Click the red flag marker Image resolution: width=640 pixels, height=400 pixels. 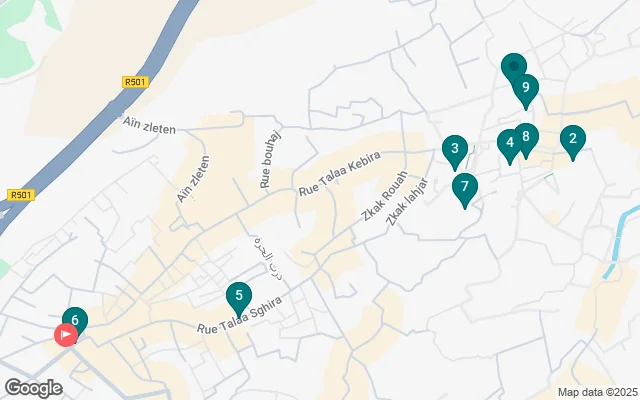[66, 335]
